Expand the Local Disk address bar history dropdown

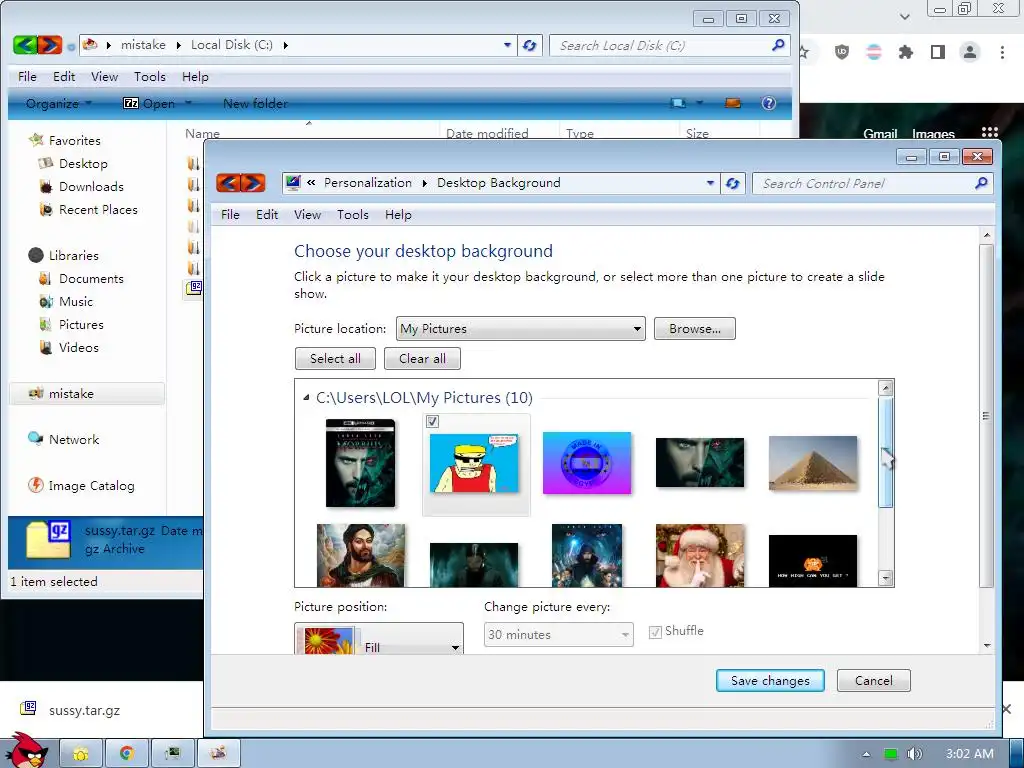pyautogui.click(x=507, y=45)
